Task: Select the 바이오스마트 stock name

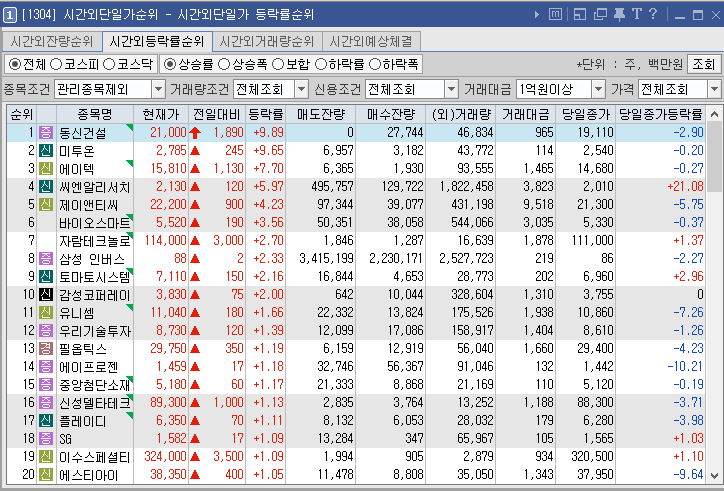Action: pyautogui.click(x=95, y=223)
